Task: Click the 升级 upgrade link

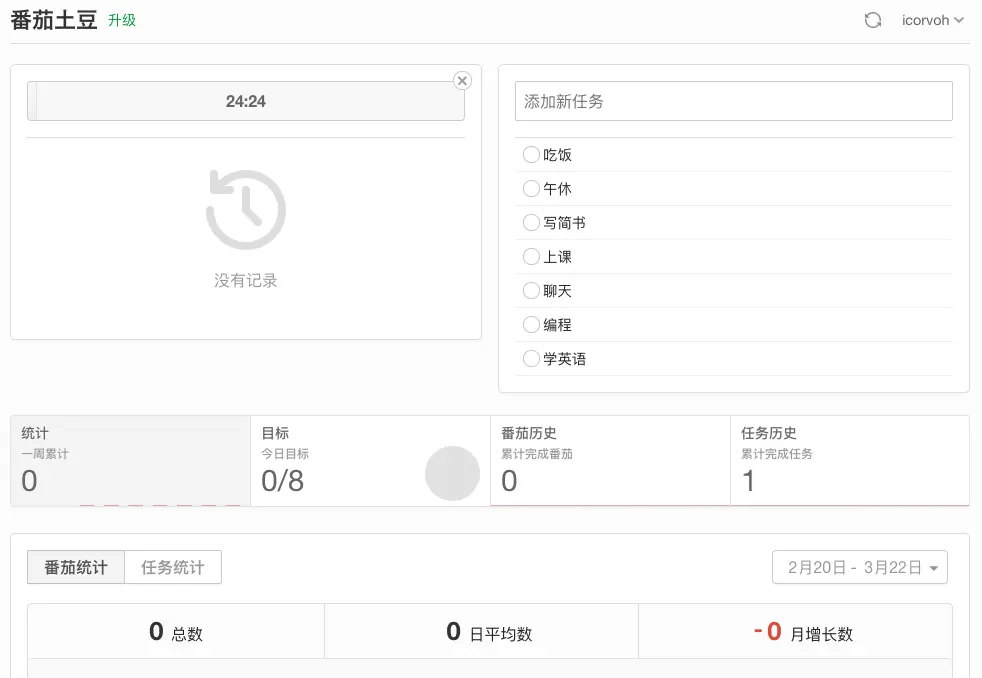Action: click(x=121, y=21)
